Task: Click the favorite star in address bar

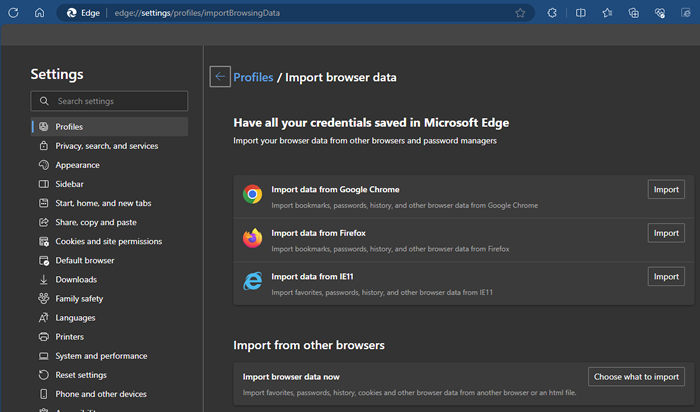Action: pos(520,13)
